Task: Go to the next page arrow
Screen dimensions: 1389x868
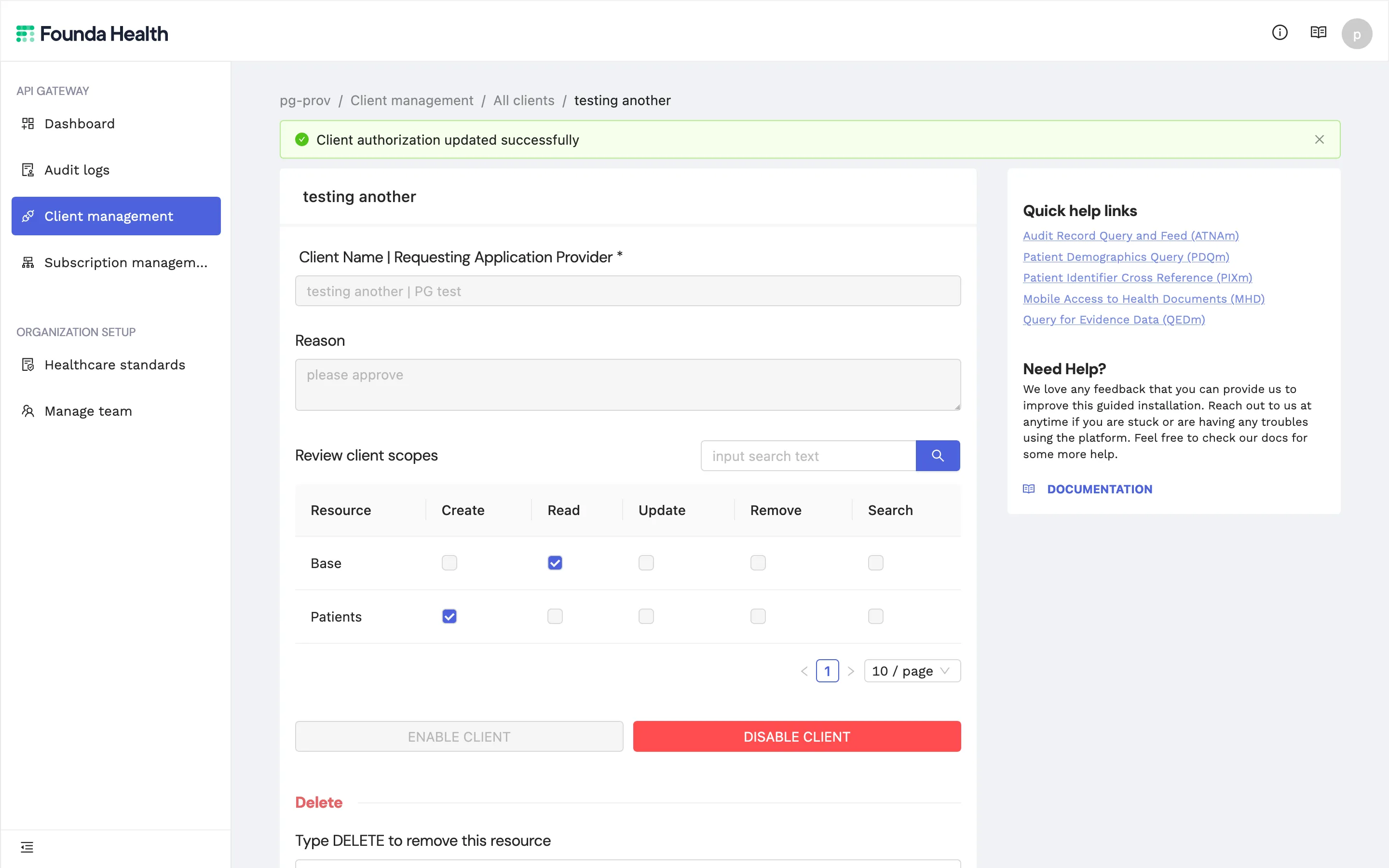Action: click(x=851, y=671)
